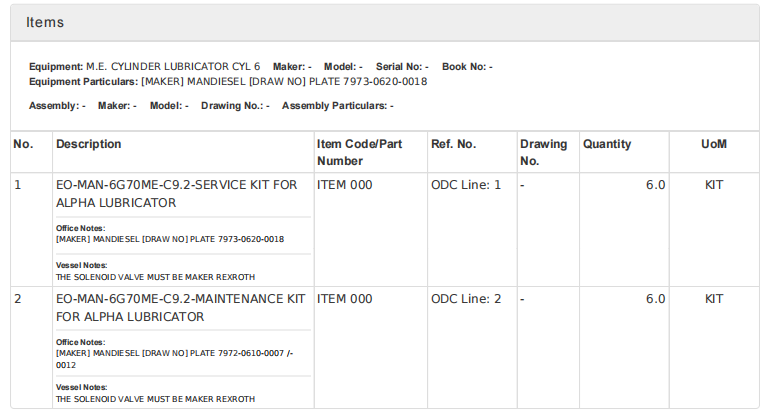767x413 pixels.
Task: Click the ODC Line: 1 reference cell
Action: (466, 186)
